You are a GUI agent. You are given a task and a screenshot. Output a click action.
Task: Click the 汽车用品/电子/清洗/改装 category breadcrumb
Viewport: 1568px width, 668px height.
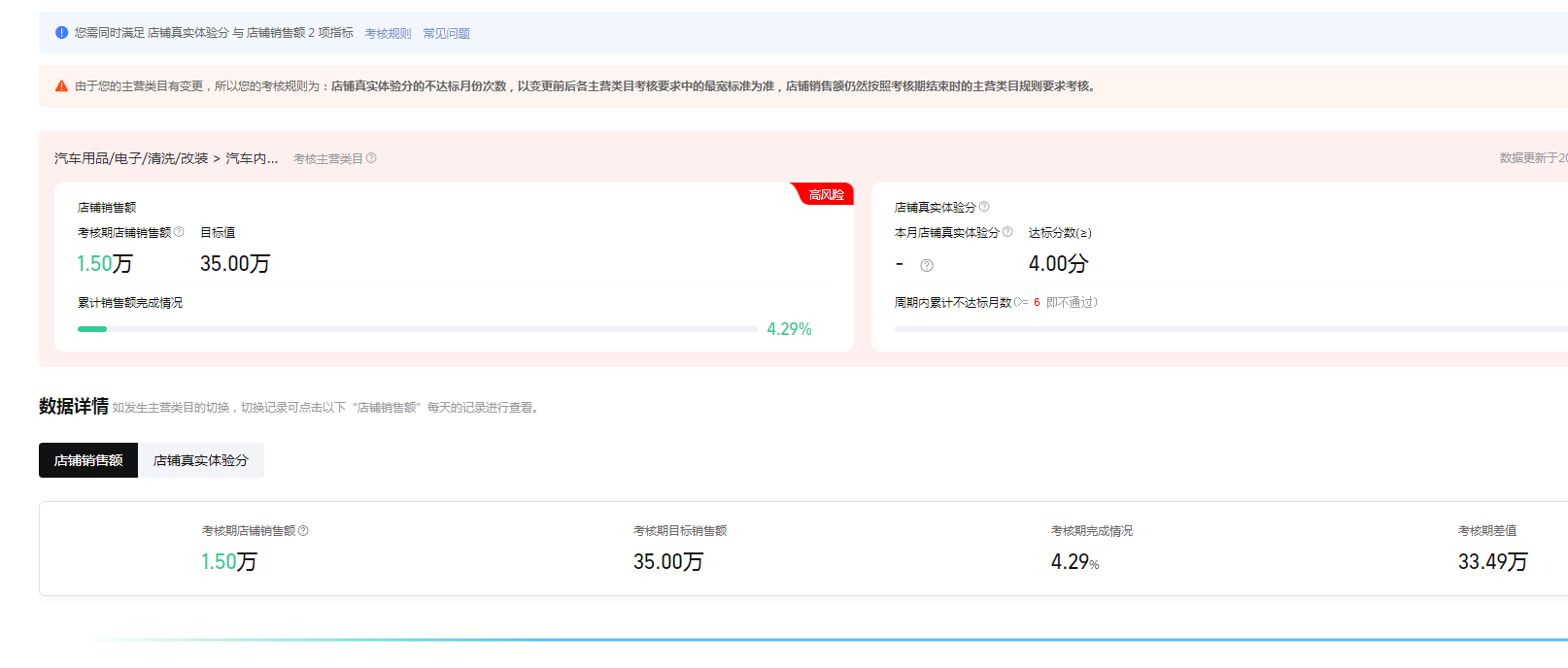131,158
